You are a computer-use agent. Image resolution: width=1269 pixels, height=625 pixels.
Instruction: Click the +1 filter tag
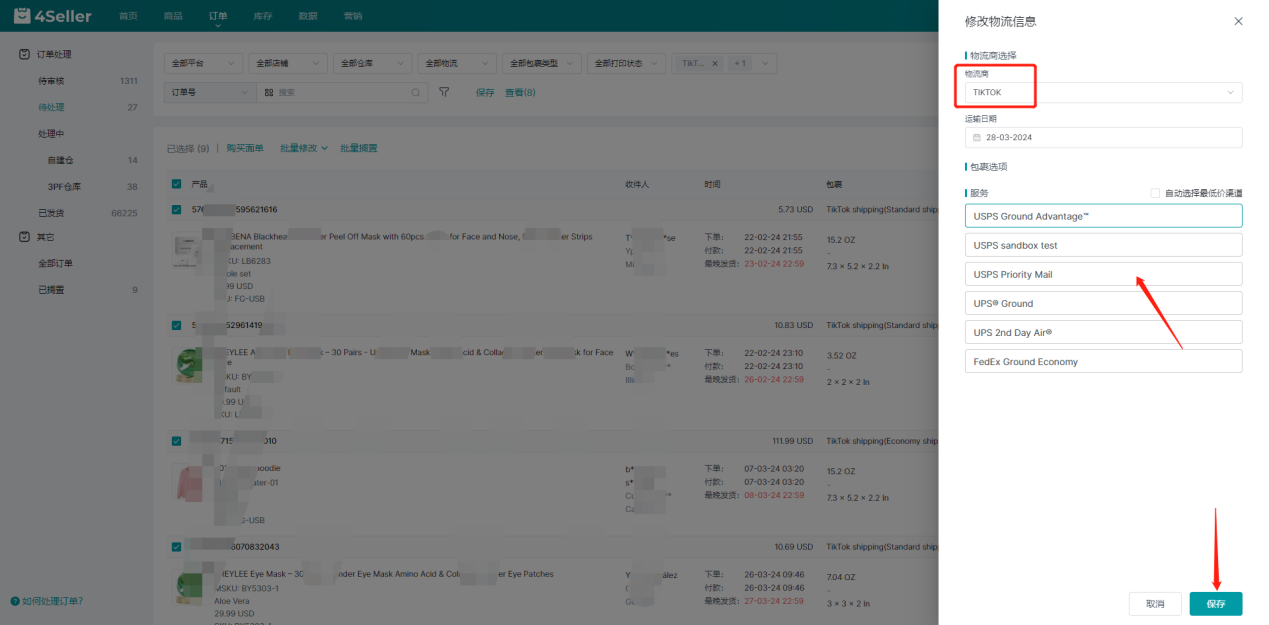click(x=740, y=63)
